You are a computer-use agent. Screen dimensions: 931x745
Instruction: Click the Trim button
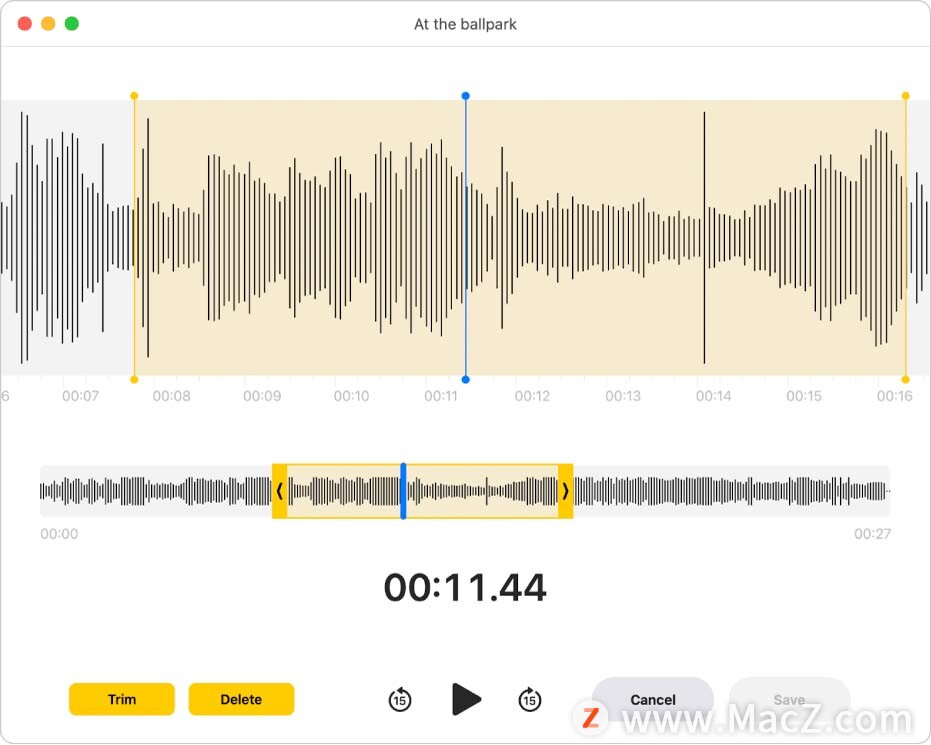[x=122, y=699]
